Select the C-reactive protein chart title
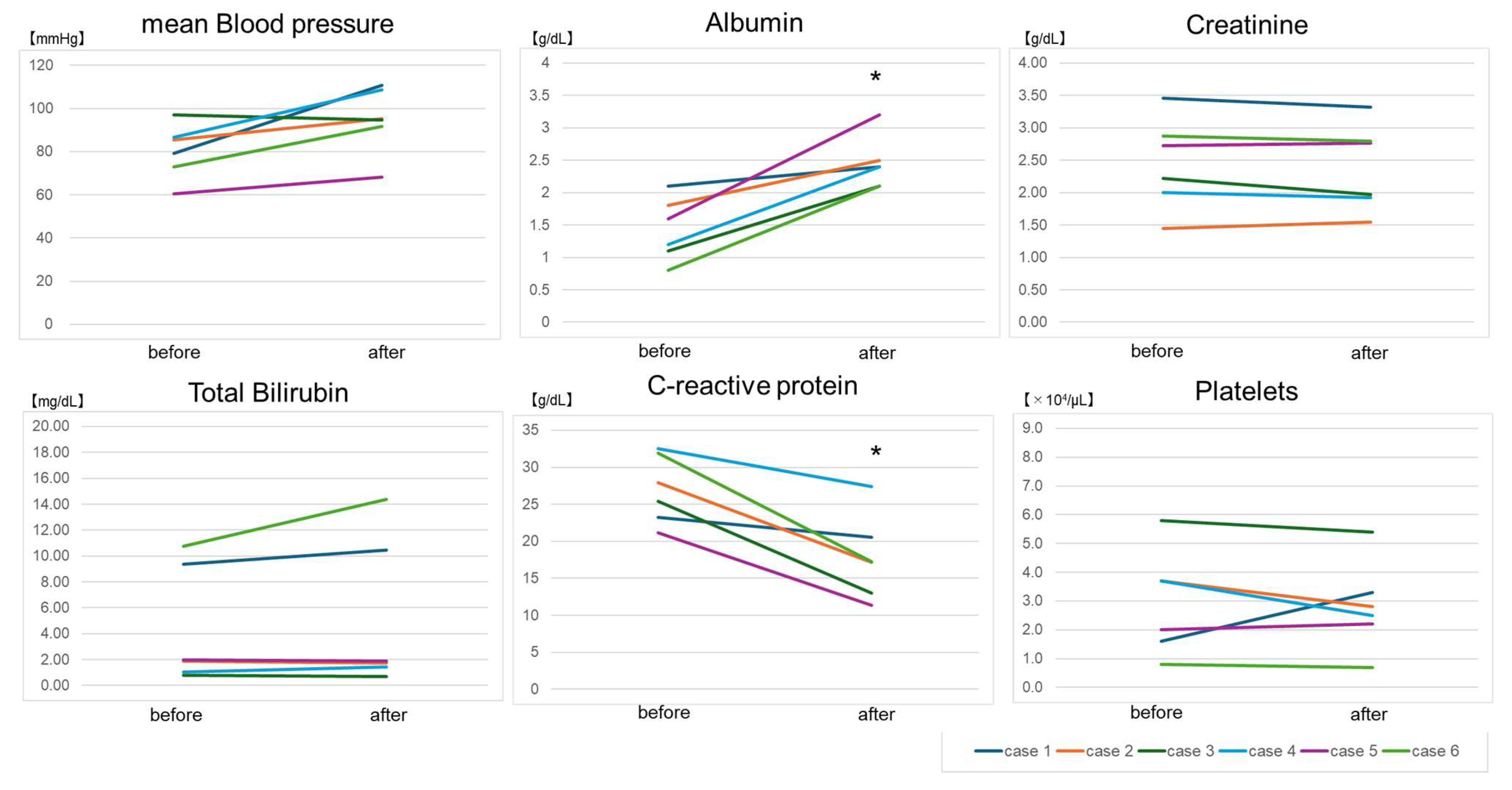Image resolution: width=1512 pixels, height=790 pixels. point(752,385)
